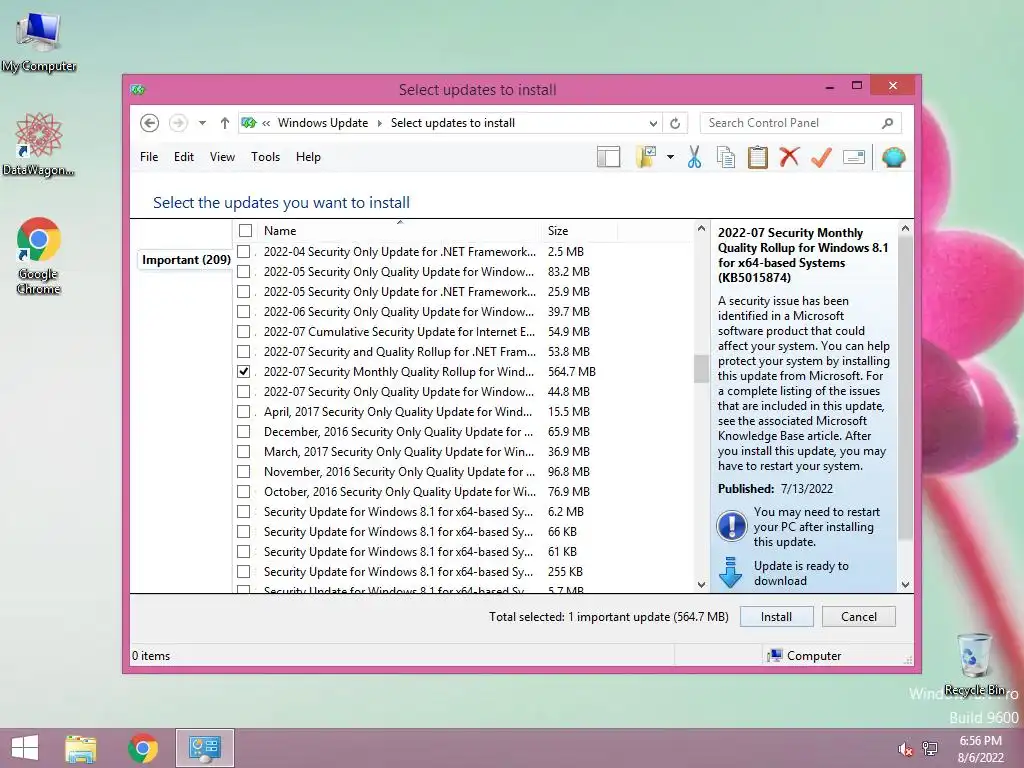Check 2022-04 Security Only Update for .NET Framework
Viewport: 1024px width, 768px height.
coord(244,251)
